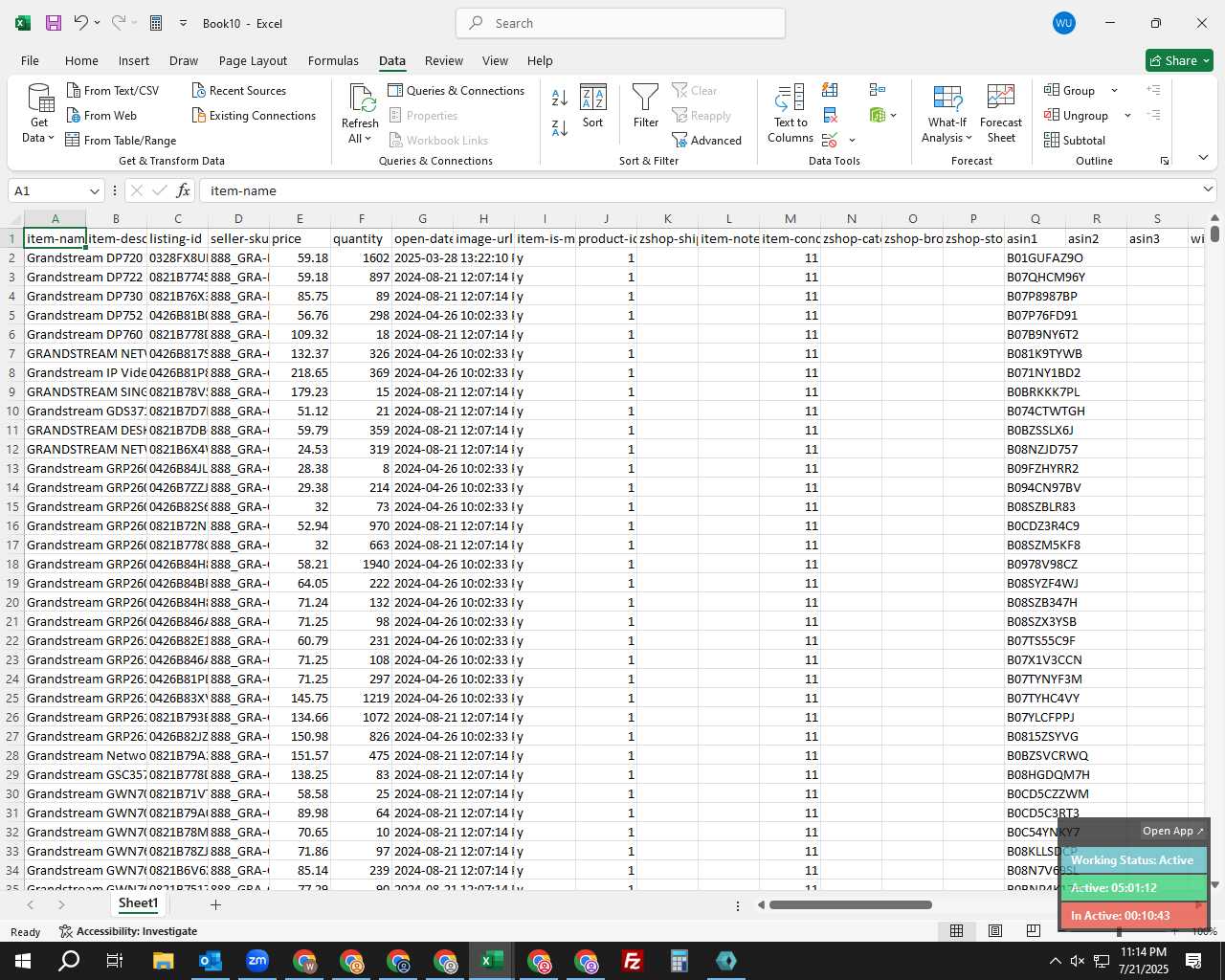The height and width of the screenshot is (980, 1225).
Task: Click the Save icon in title bar
Action: click(x=54, y=23)
